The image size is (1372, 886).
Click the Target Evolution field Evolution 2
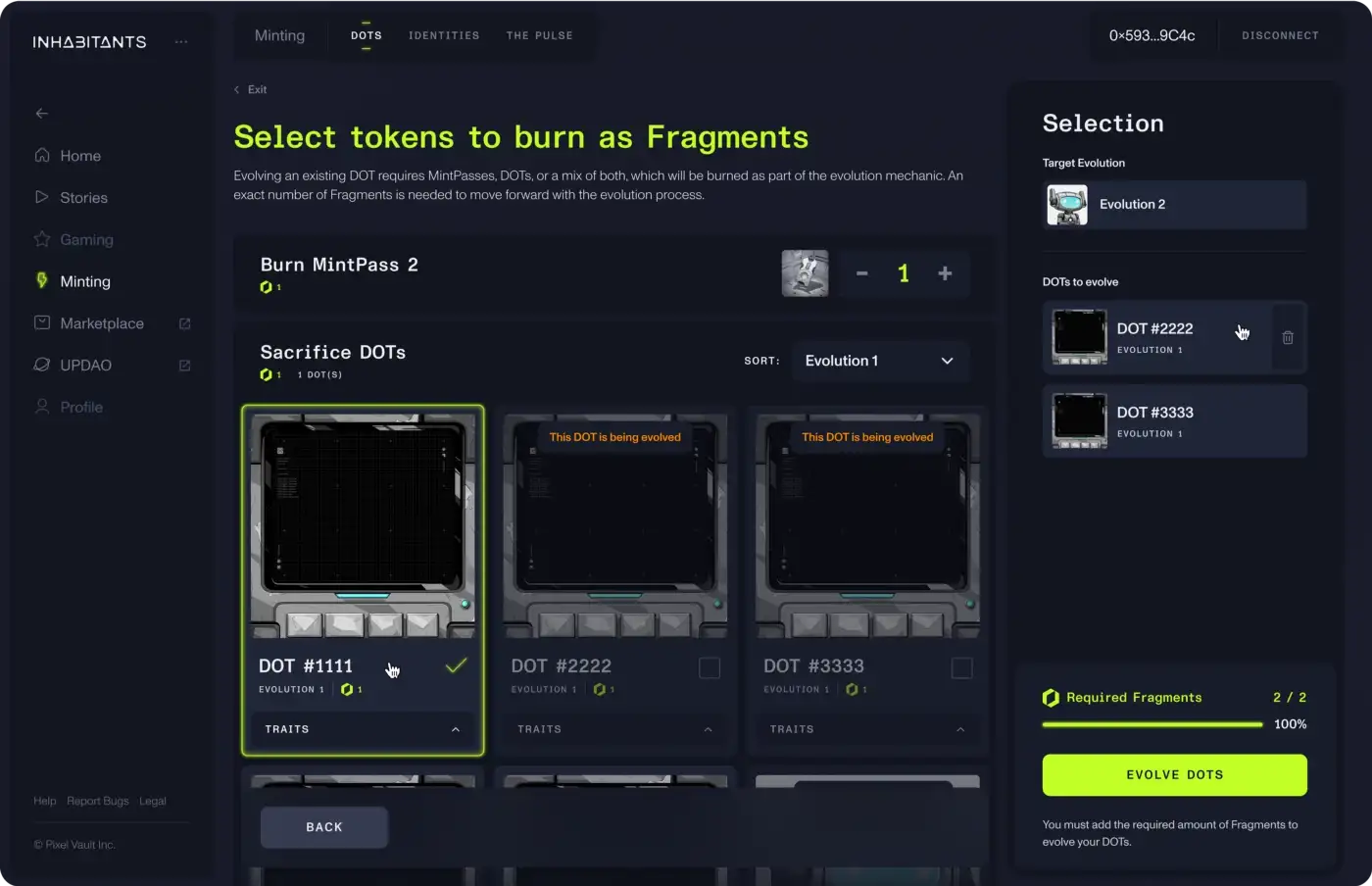coord(1174,205)
